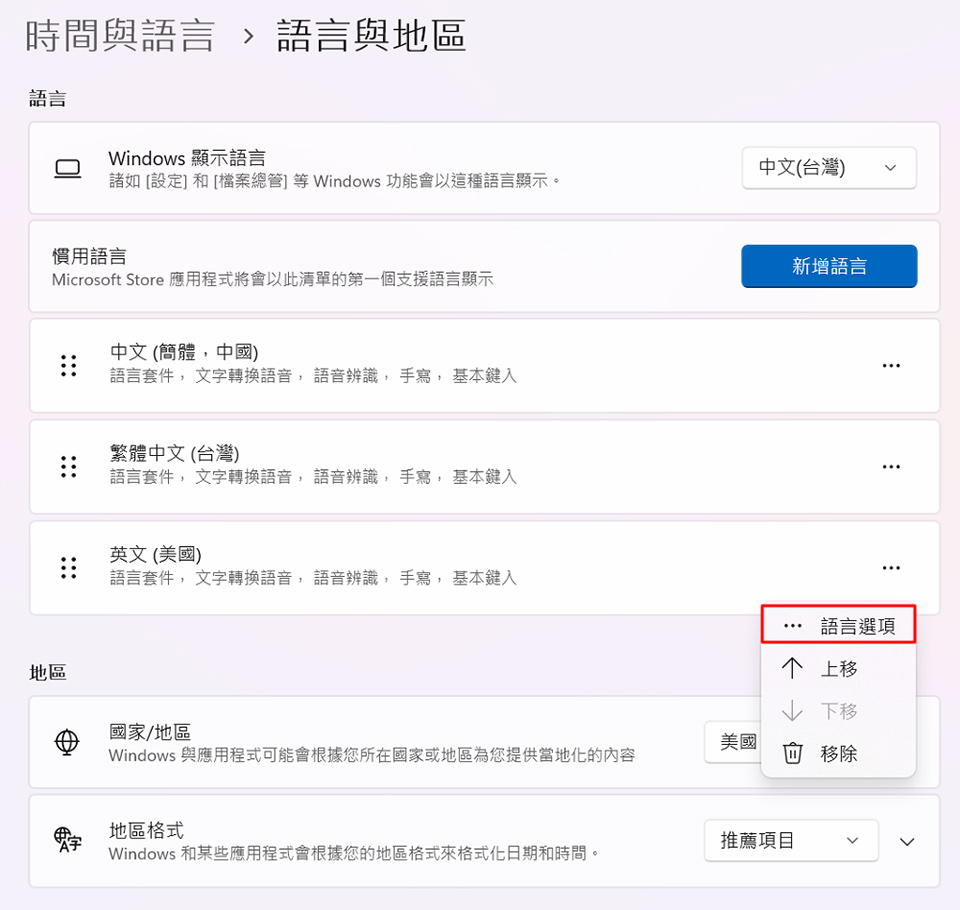Click the Windows display language laptop icon
Screen dimensions: 960x910
[67, 169]
